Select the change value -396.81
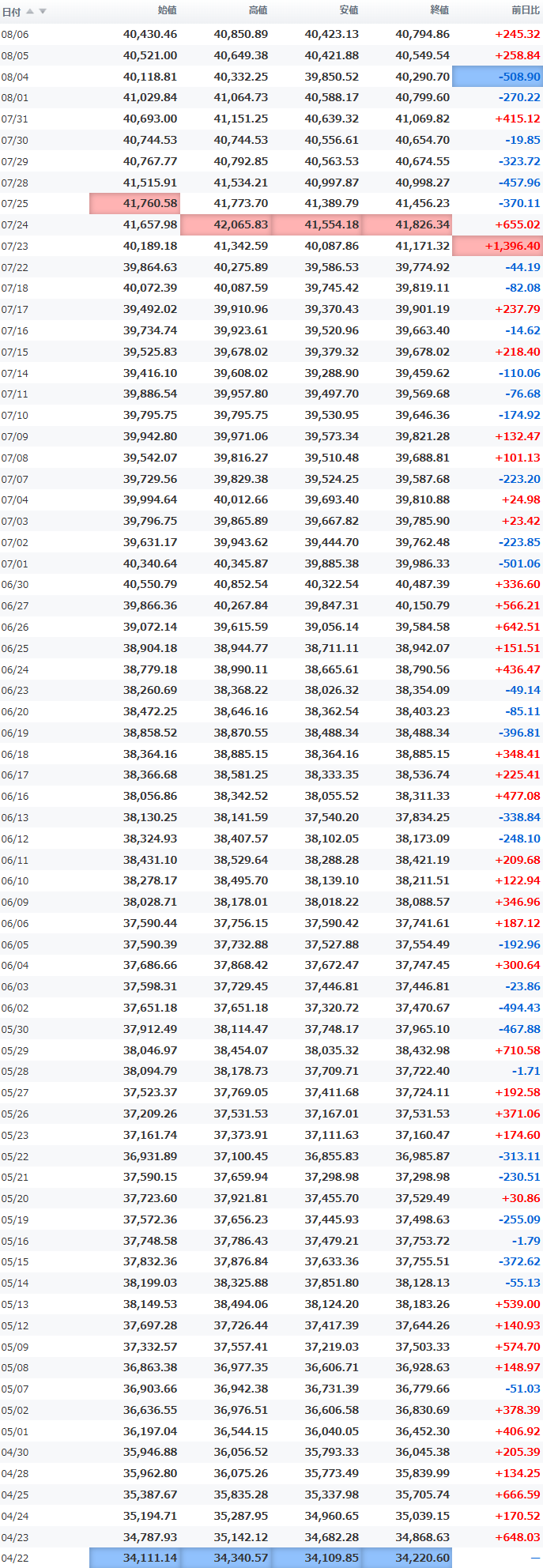This screenshot has width=543, height=1568. point(520,733)
